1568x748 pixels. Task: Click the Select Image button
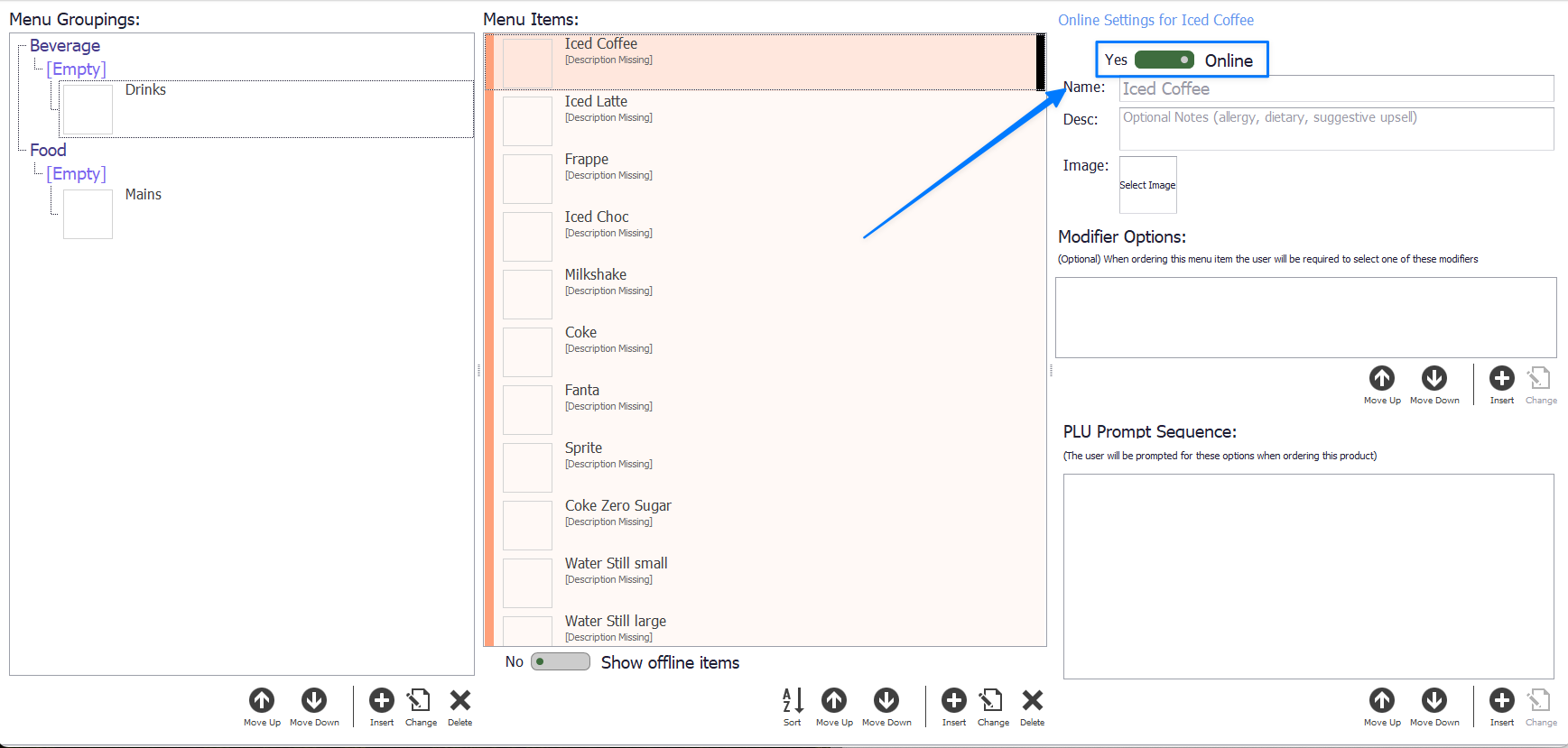[1147, 185]
